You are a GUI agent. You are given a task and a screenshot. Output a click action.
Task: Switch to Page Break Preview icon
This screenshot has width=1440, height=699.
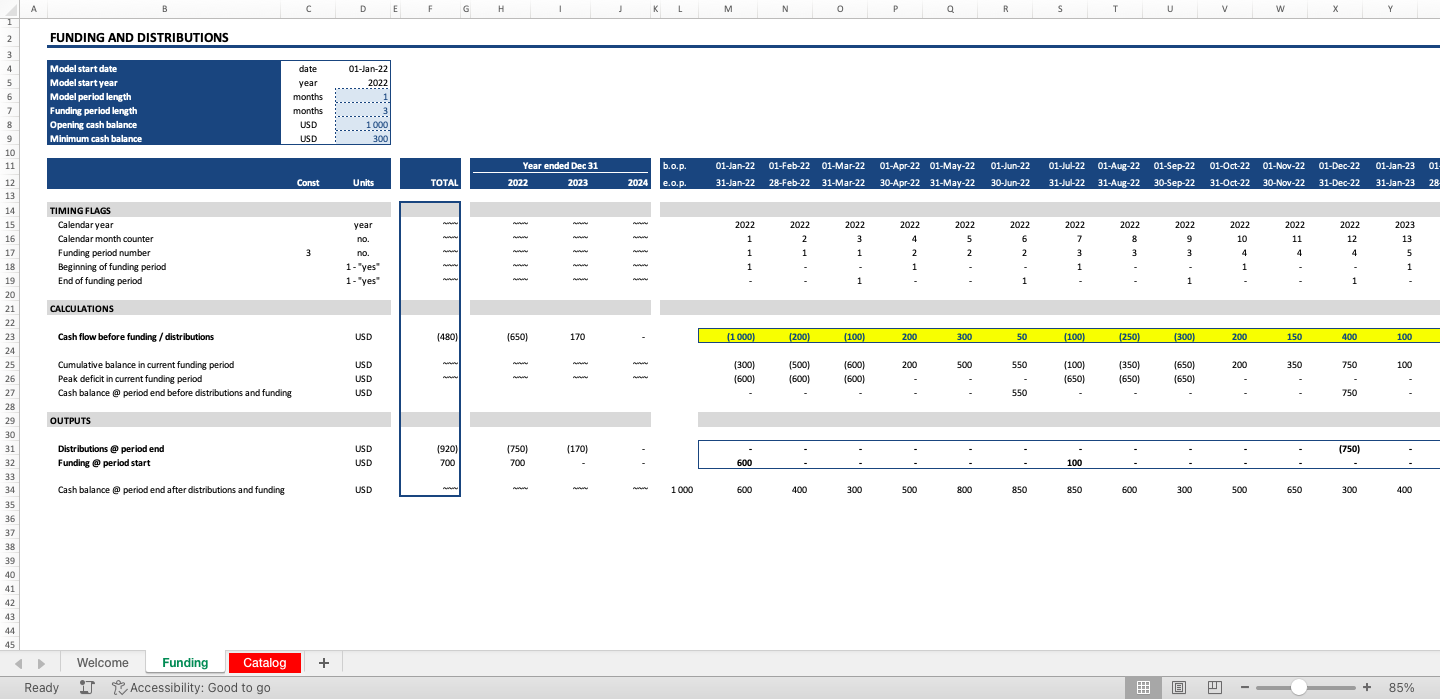point(1215,687)
